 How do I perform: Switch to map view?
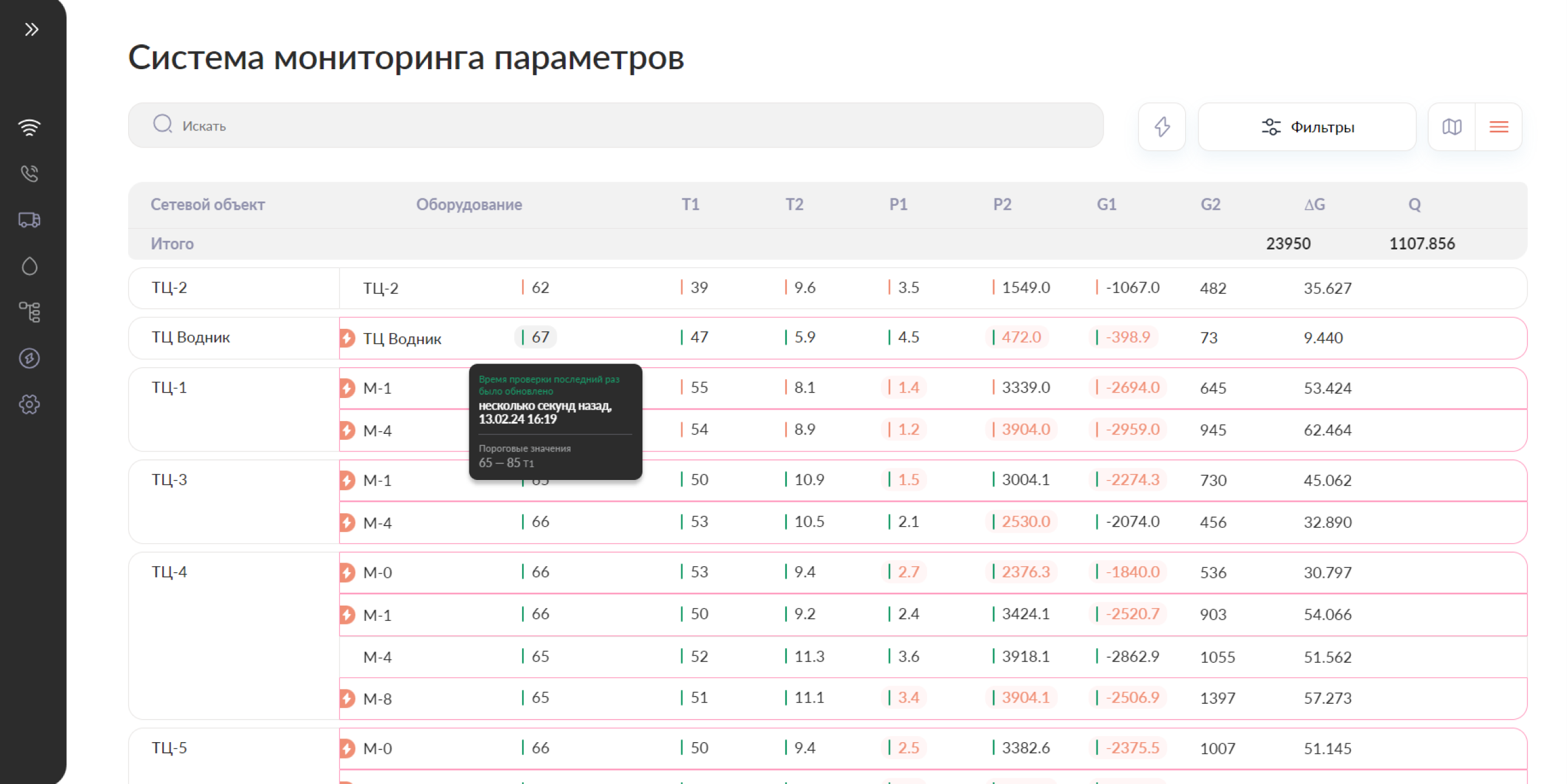point(1452,126)
